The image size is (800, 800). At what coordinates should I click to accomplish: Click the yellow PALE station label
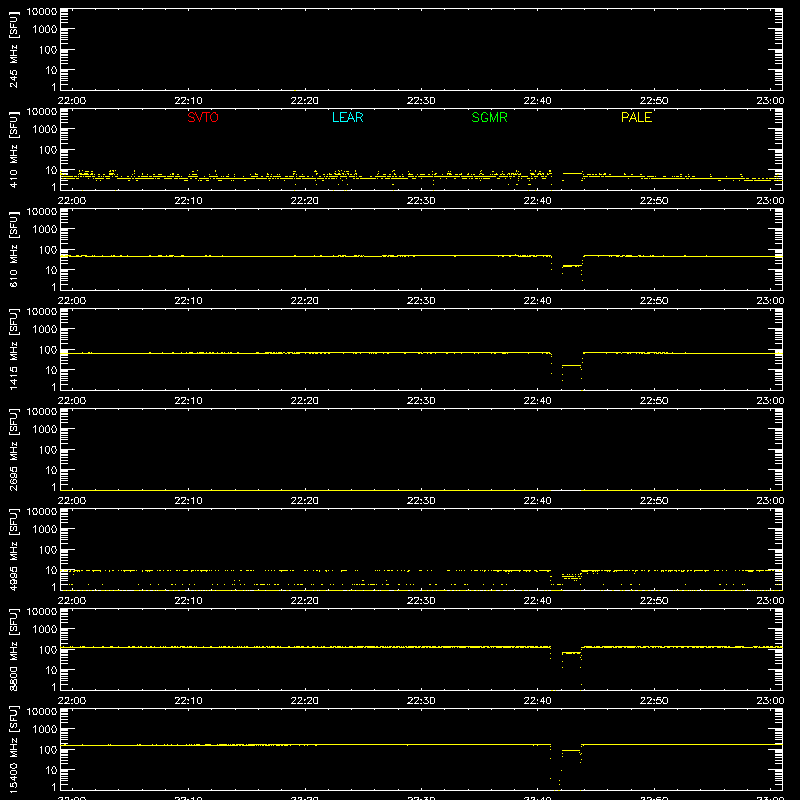coord(636,117)
